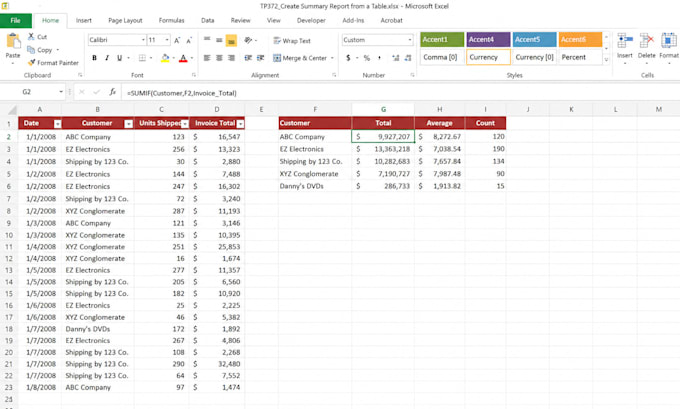This screenshot has width=680, height=409.
Task: Toggle bold formatting
Action: (94, 58)
